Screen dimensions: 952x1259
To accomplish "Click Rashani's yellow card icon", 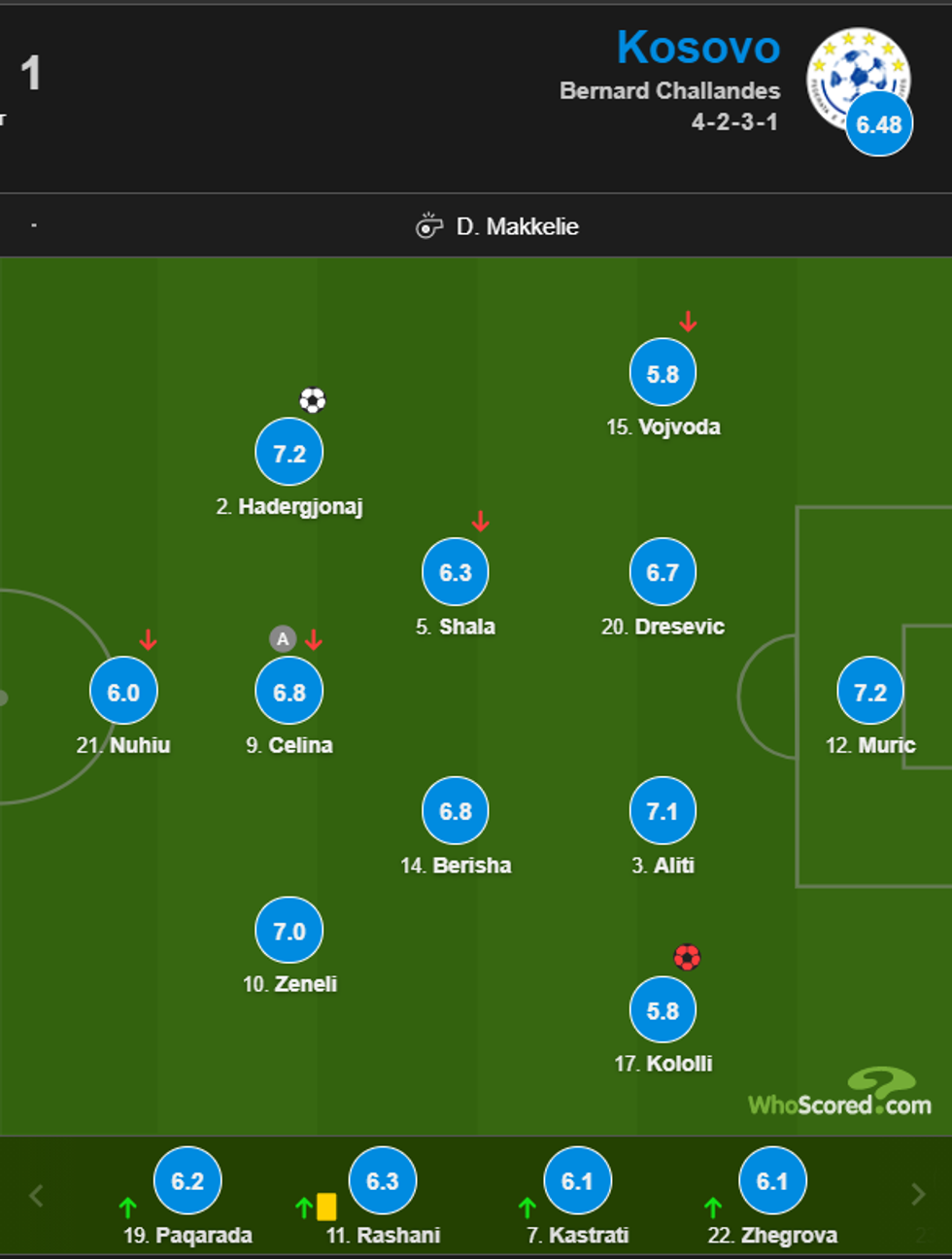I will point(326,1207).
